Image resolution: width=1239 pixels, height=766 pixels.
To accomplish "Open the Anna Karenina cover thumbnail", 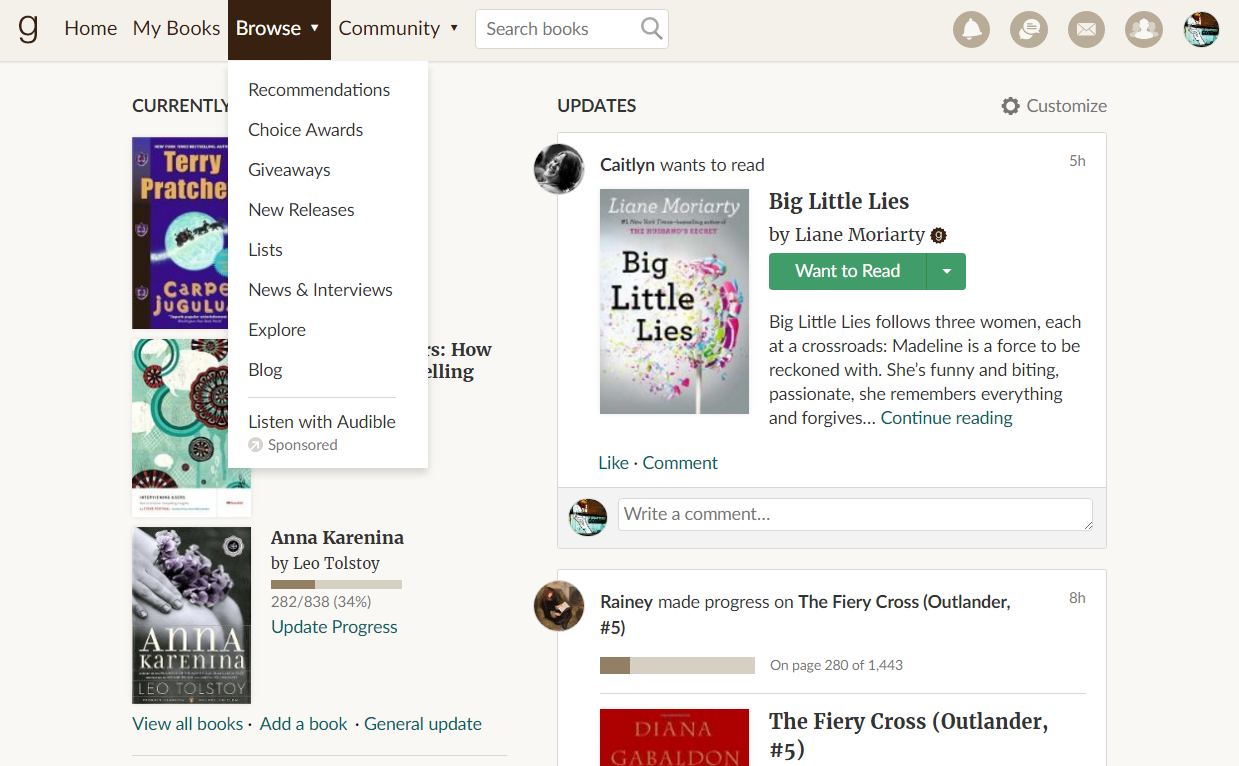I will (192, 616).
